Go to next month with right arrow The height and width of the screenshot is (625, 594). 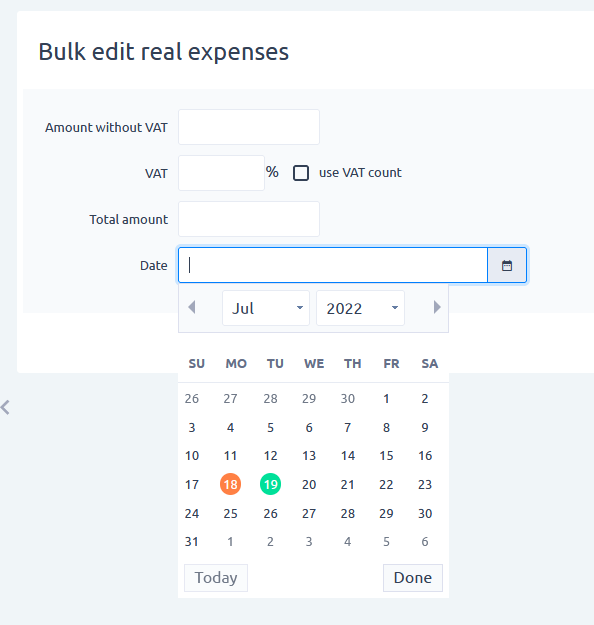[x=437, y=307]
